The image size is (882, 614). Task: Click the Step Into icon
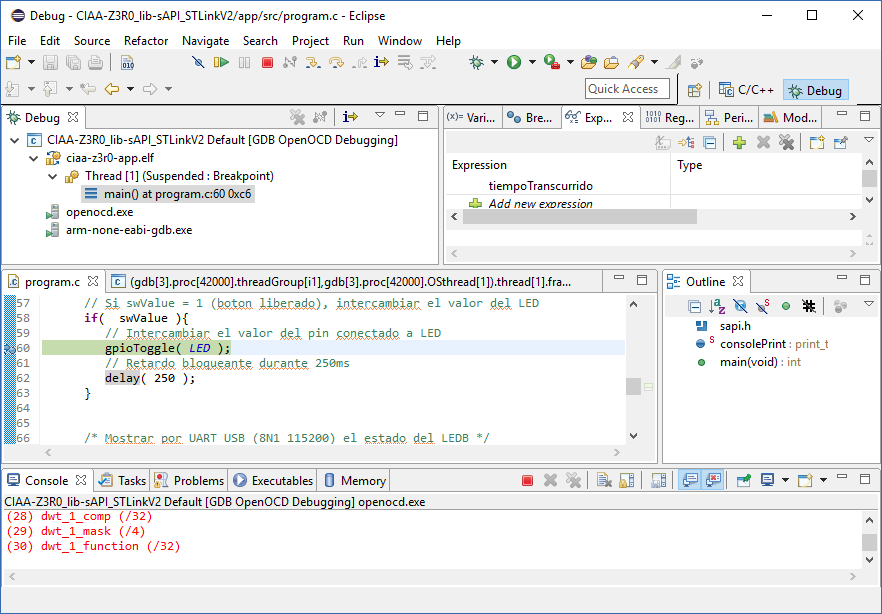[x=313, y=62]
